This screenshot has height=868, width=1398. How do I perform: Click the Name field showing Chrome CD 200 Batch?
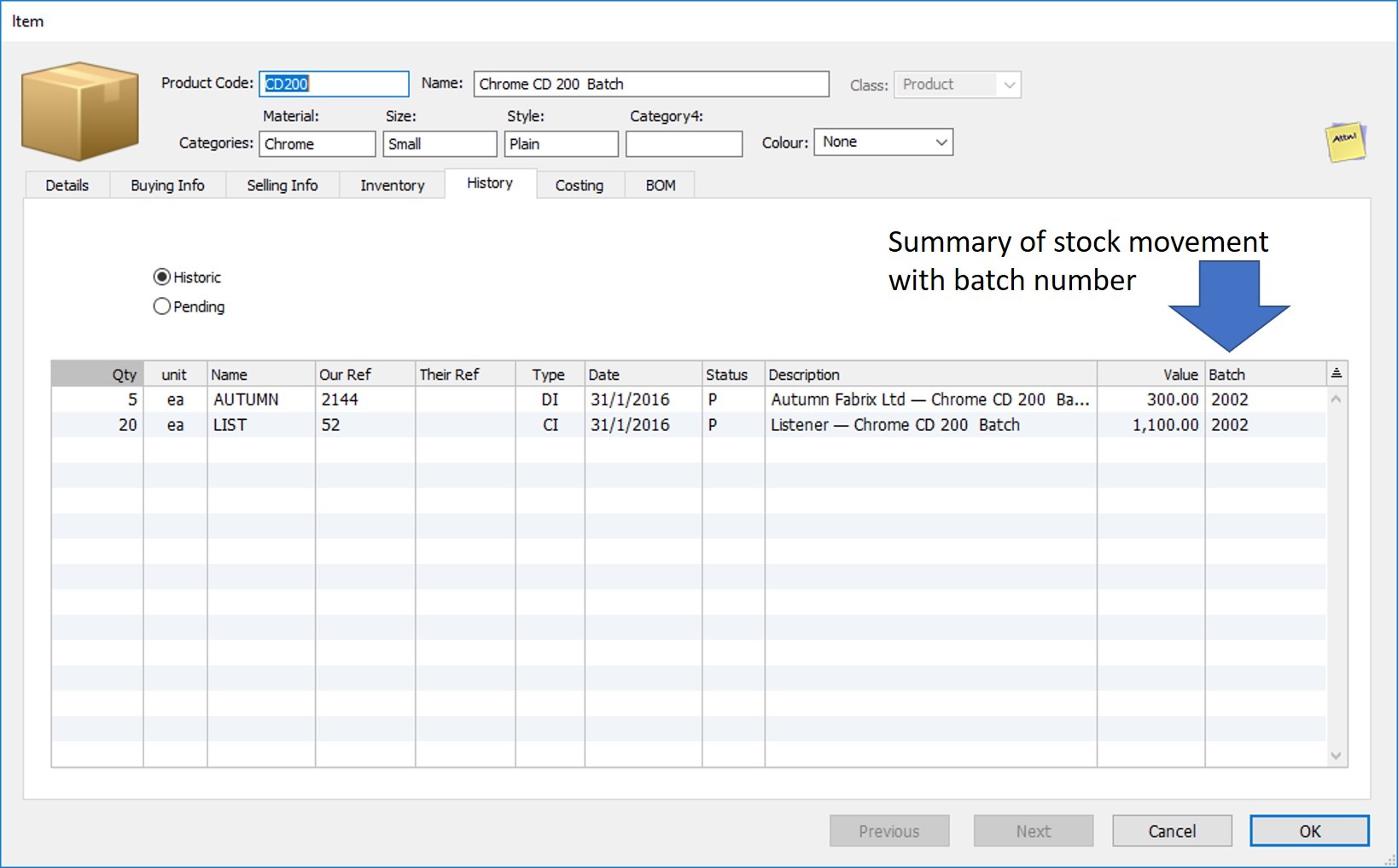click(650, 84)
